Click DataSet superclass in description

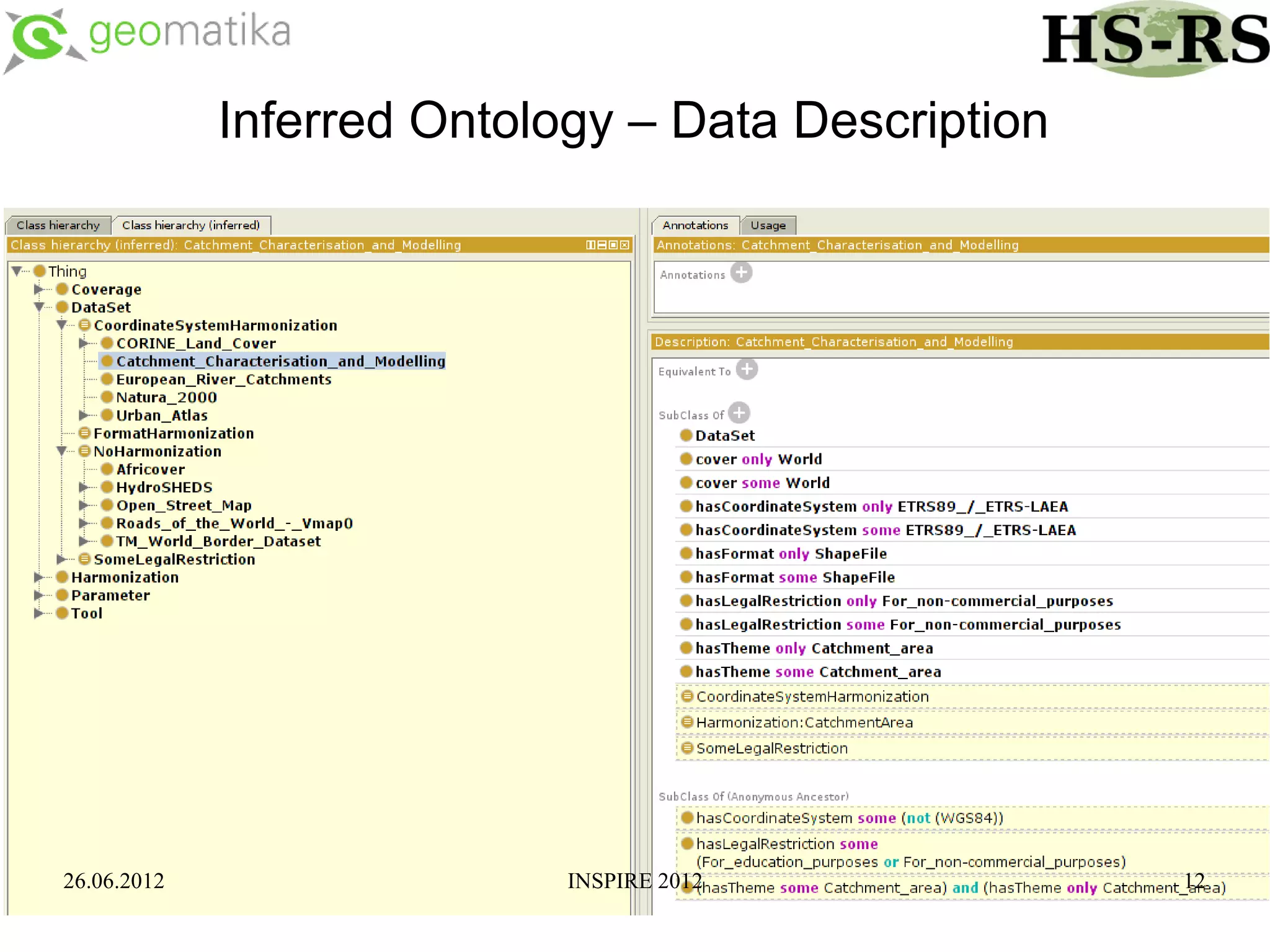pos(972,435)
